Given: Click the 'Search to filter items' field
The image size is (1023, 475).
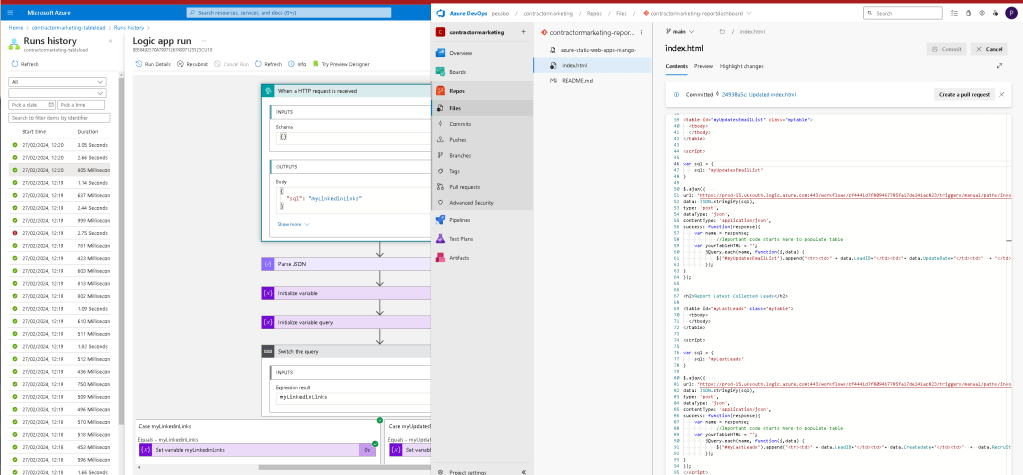Looking at the screenshot, I should tap(59, 117).
